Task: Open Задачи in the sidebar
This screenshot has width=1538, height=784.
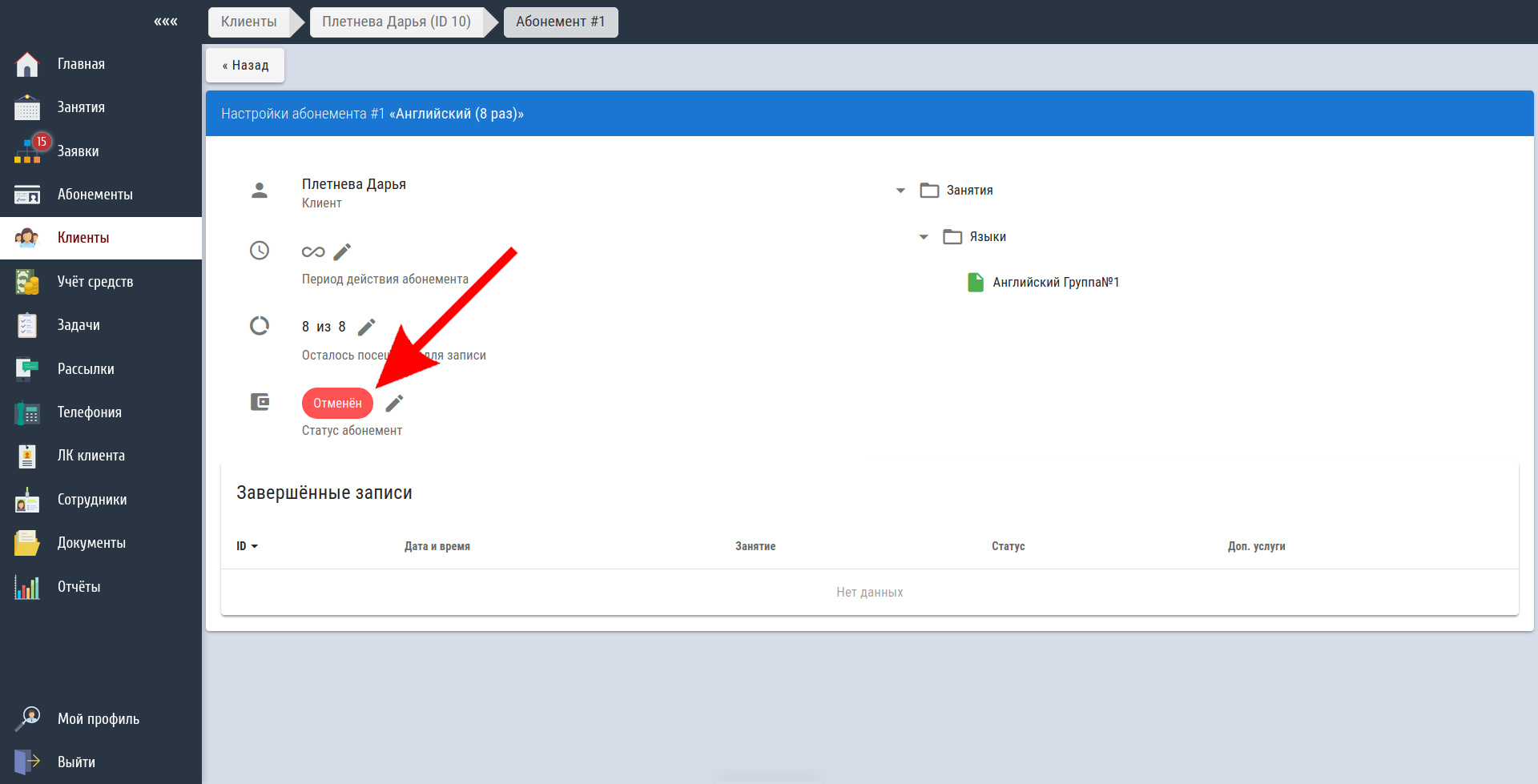Action: [79, 325]
